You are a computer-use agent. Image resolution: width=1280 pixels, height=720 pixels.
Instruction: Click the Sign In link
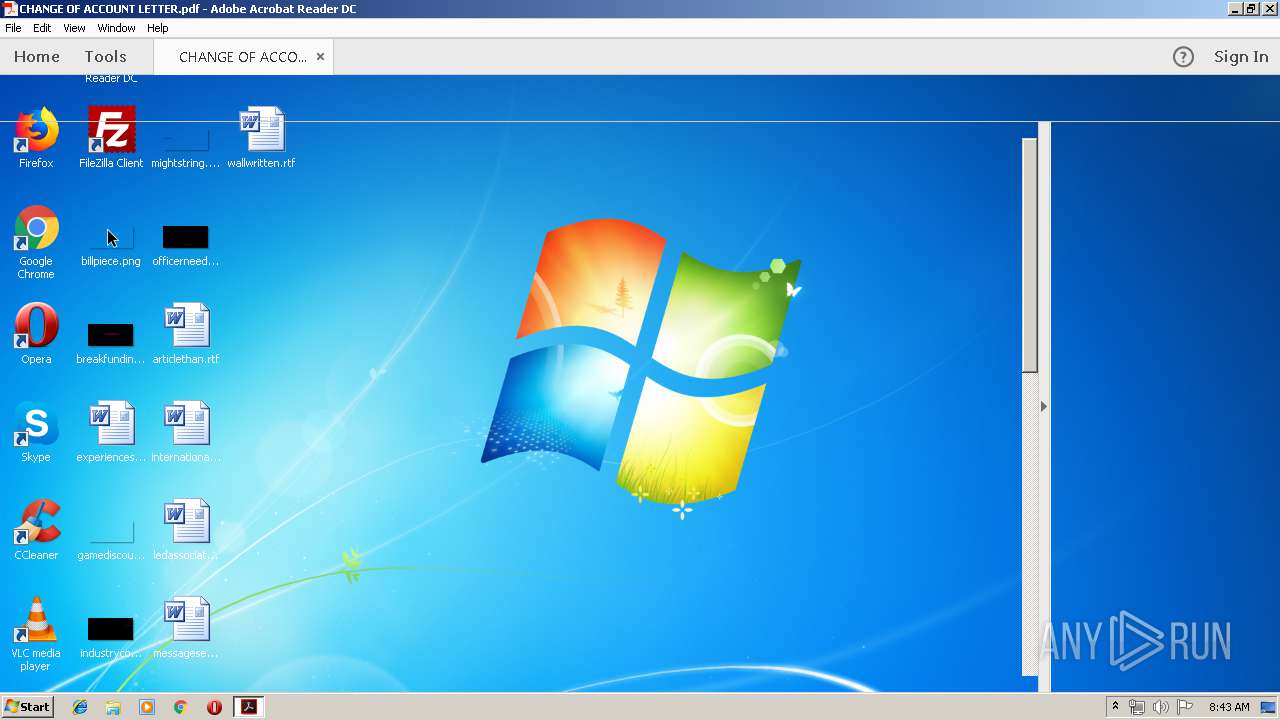pyautogui.click(x=1241, y=57)
